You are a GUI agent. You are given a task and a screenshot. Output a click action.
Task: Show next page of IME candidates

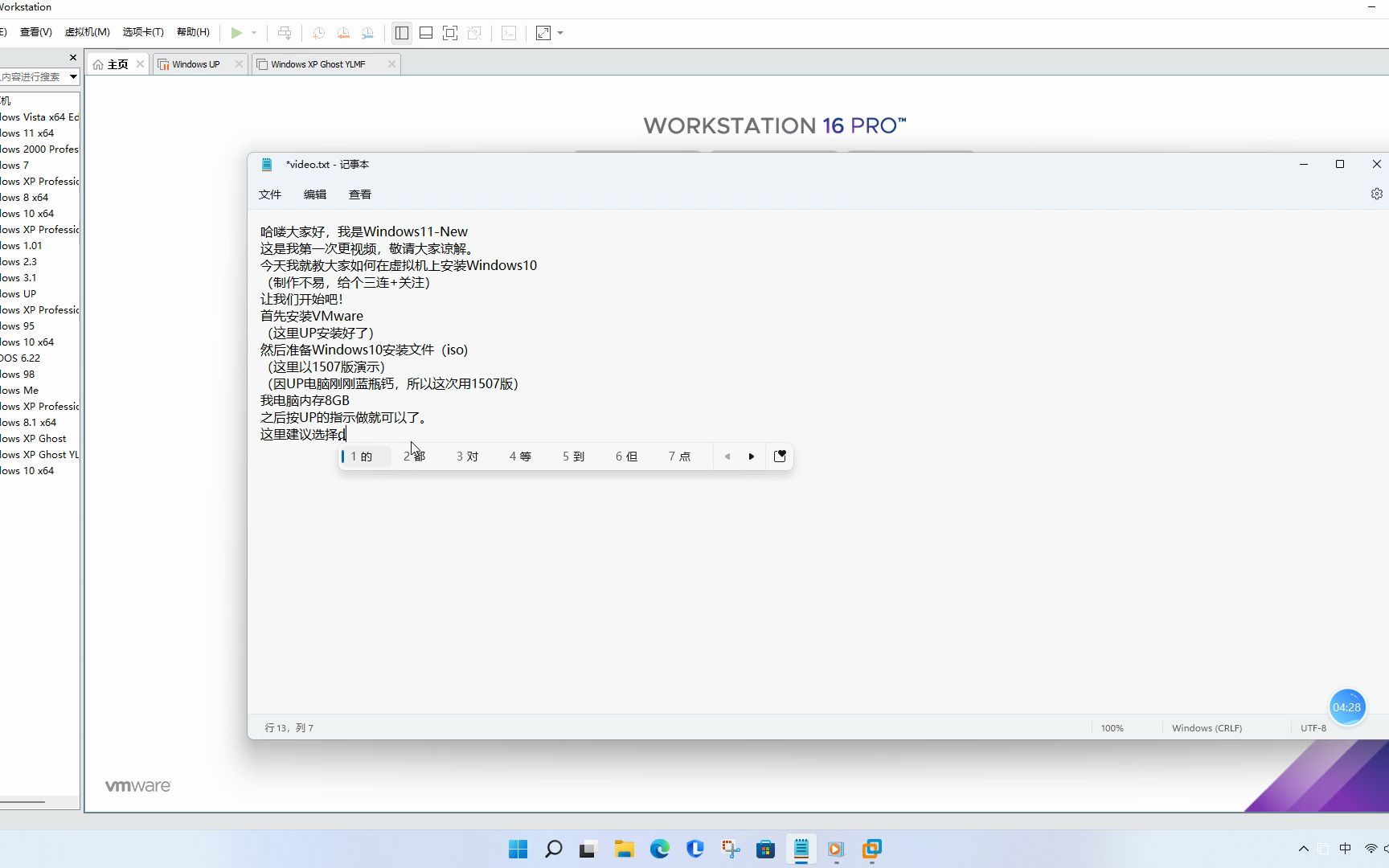751,456
